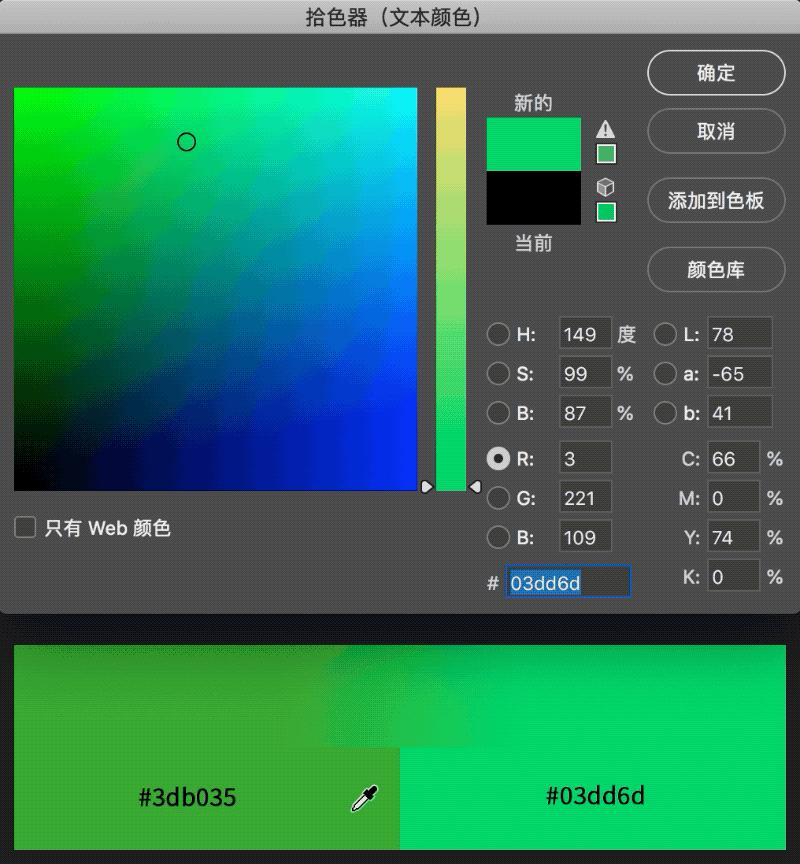This screenshot has width=800, height=864.
Task: Select the G radio button
Action: pos(499,497)
